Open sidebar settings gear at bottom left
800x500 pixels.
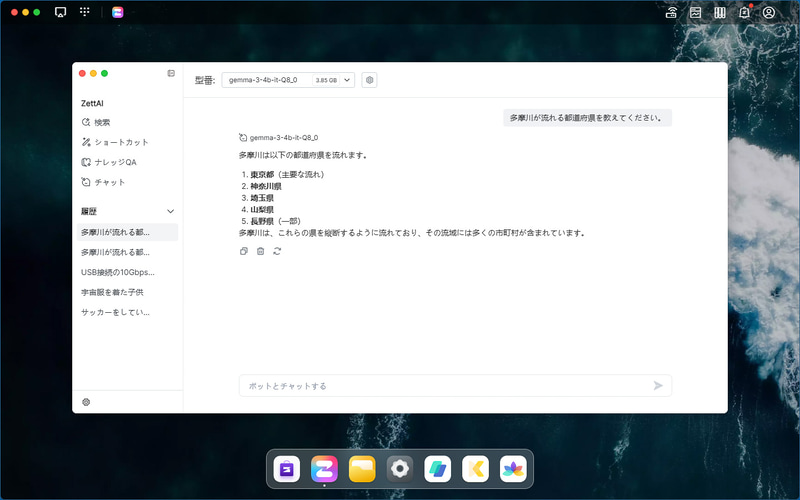click(86, 402)
